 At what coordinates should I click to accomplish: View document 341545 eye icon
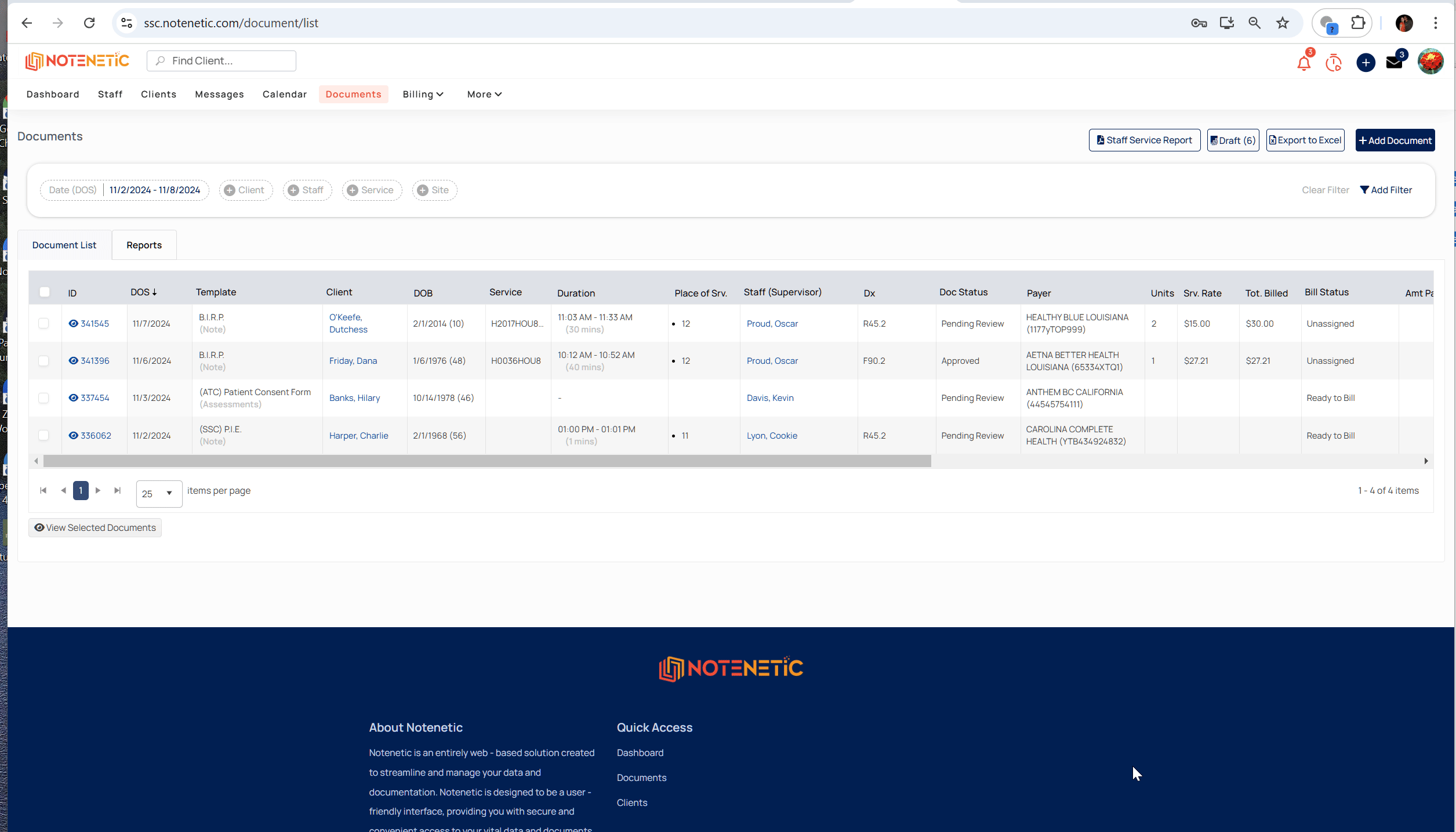pyautogui.click(x=73, y=324)
